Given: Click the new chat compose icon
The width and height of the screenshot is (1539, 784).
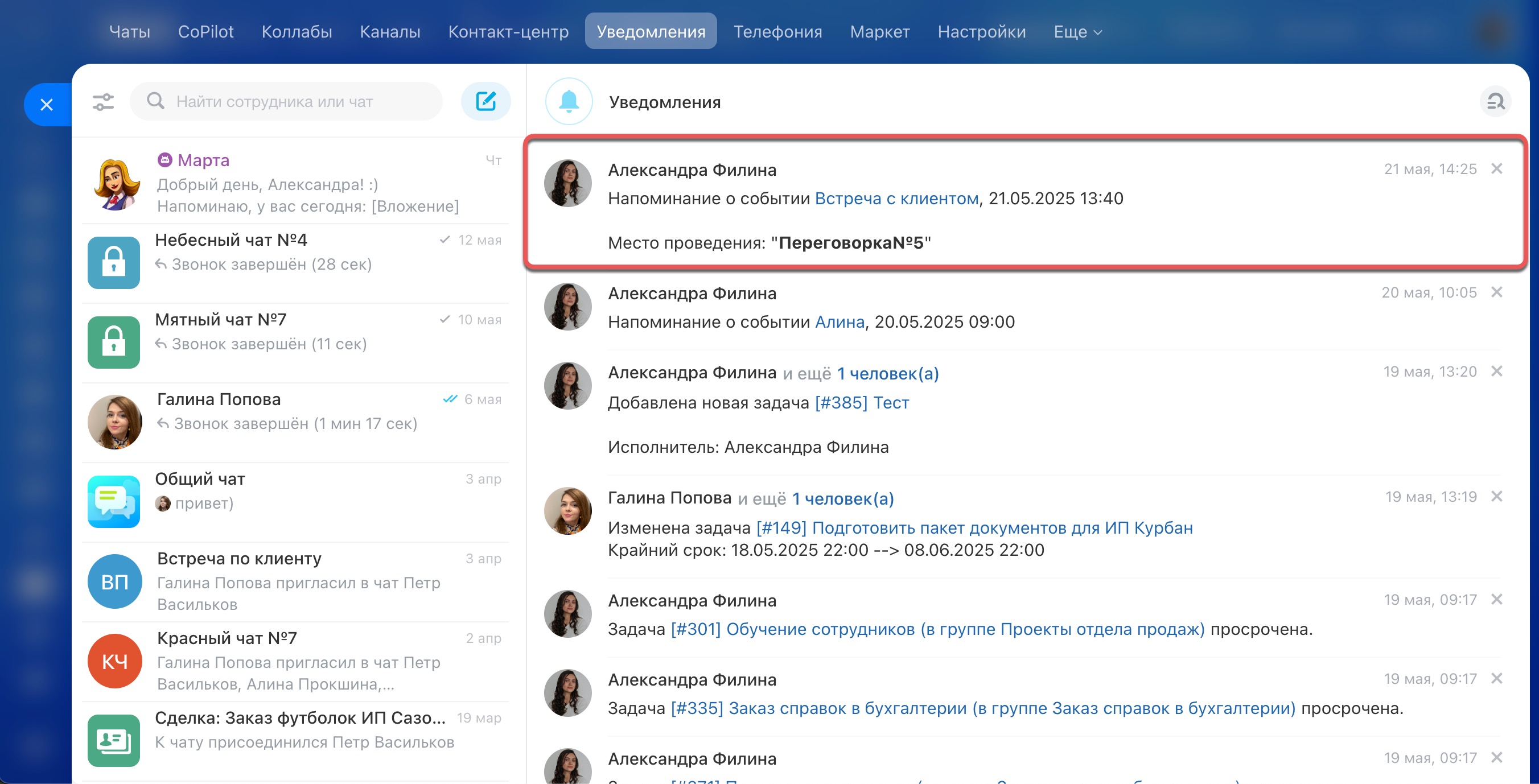Looking at the screenshot, I should 485,101.
